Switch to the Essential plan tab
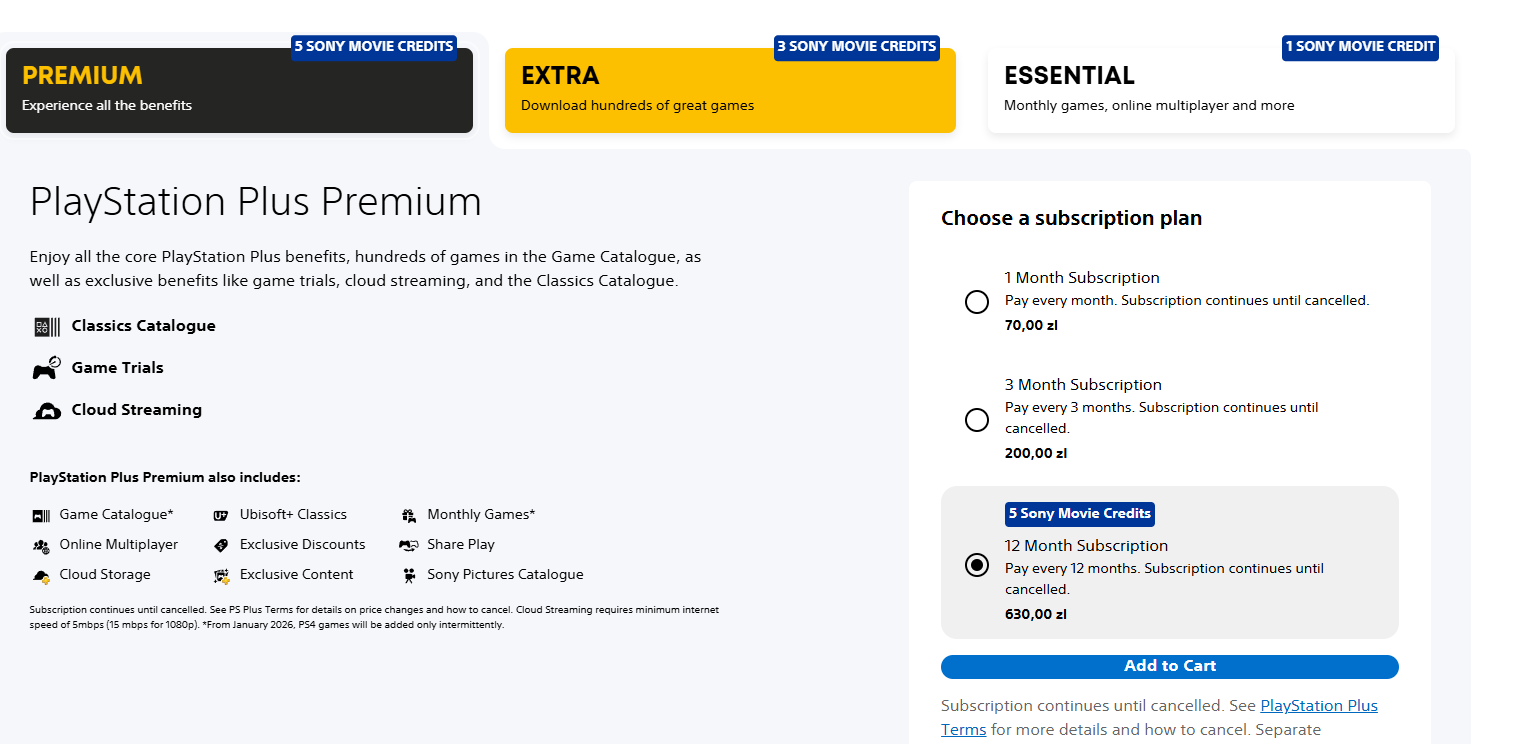Viewport: 1522px width, 744px height. (x=1221, y=91)
